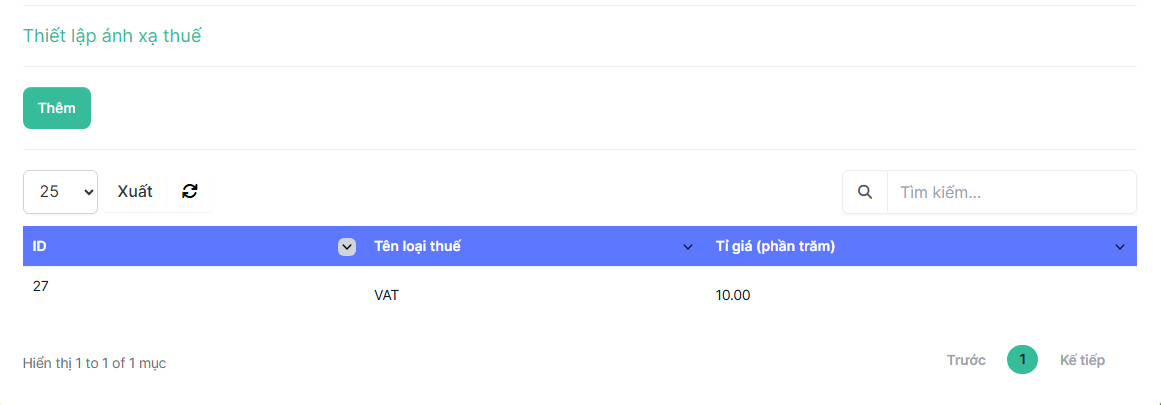The width and height of the screenshot is (1161, 405).
Task: Expand the Tỉ giá (phần trăm) column chevron
Action: tap(1120, 247)
